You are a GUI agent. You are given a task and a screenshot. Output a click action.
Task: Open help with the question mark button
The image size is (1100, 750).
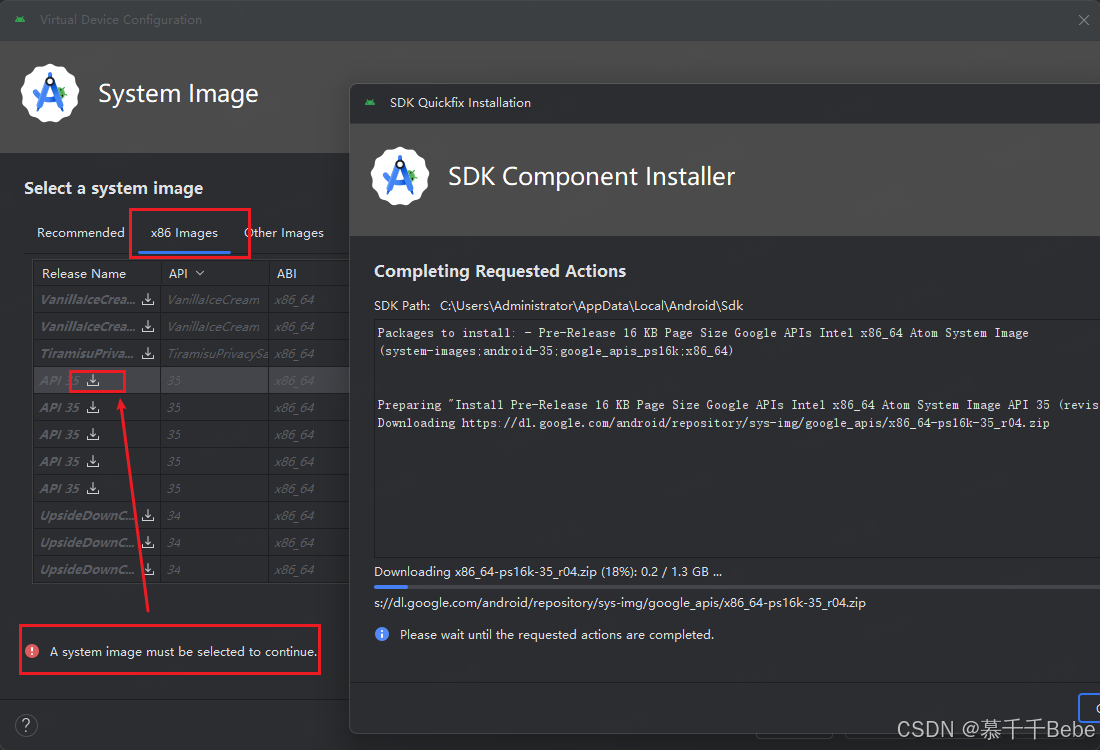pyautogui.click(x=26, y=725)
